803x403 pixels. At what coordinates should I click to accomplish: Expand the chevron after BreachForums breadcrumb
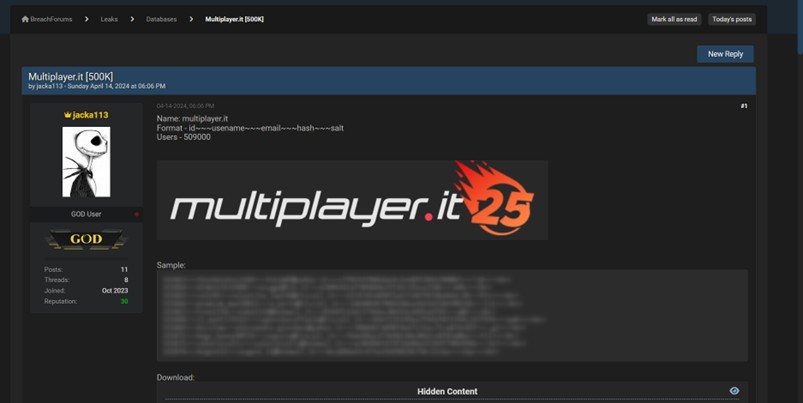point(86,19)
